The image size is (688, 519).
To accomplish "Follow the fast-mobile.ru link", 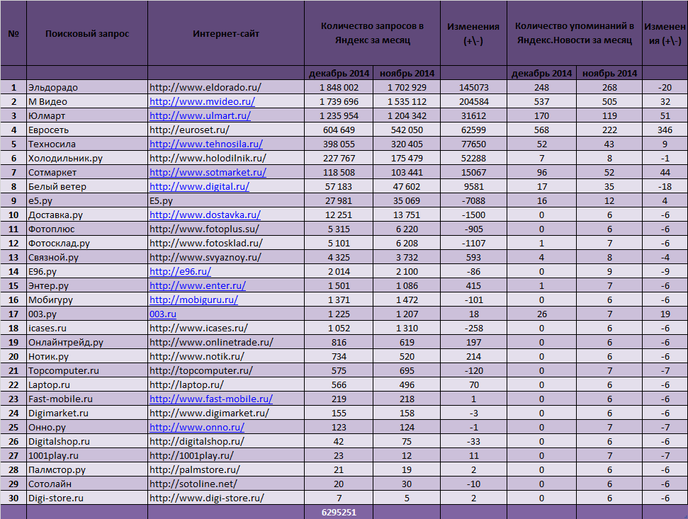I will point(211,399).
